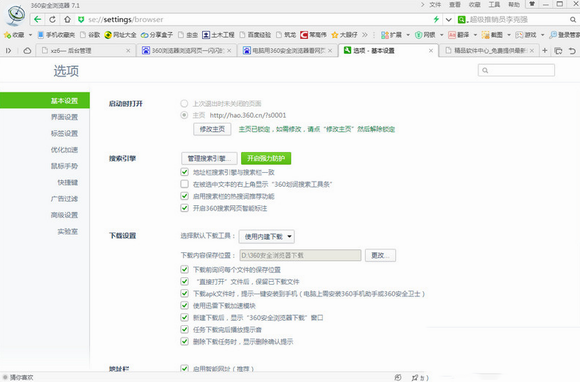This screenshot has width=580, height=382.
Task: Select the 主页 startup radio option
Action: coord(184,115)
